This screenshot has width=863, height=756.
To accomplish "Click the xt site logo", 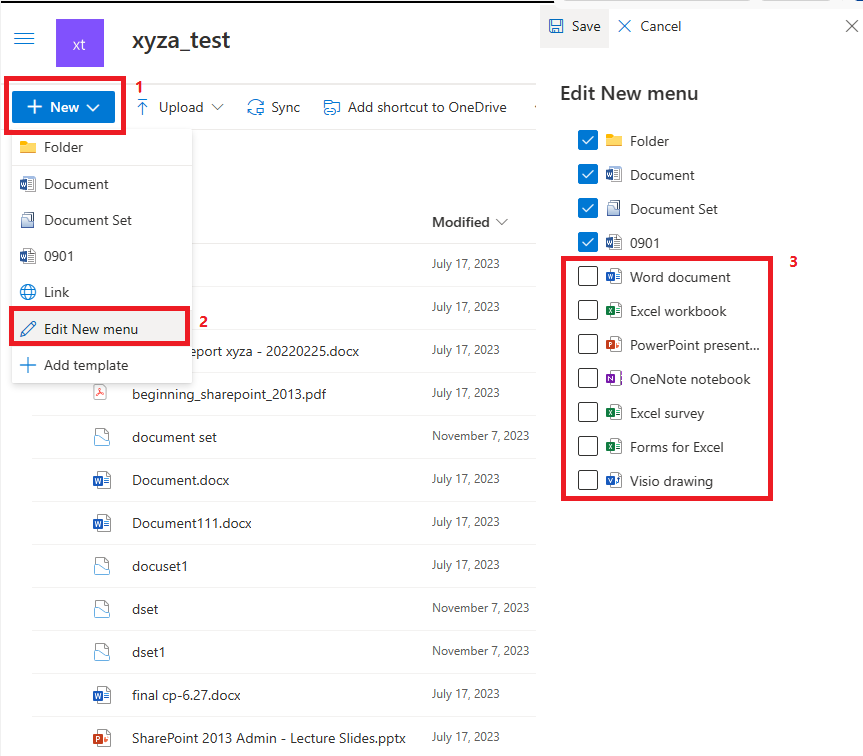I will [x=79, y=43].
